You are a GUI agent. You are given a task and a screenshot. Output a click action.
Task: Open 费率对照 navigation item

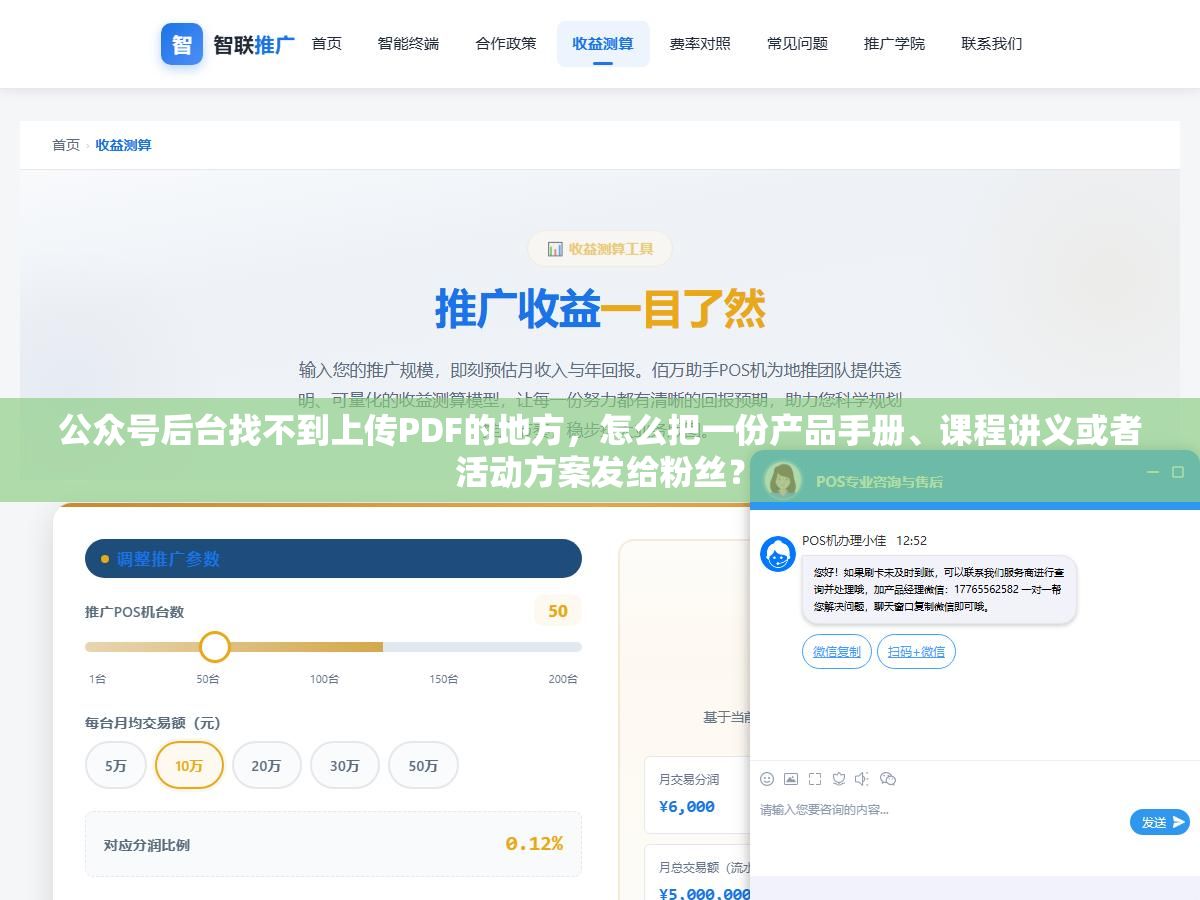pos(700,44)
